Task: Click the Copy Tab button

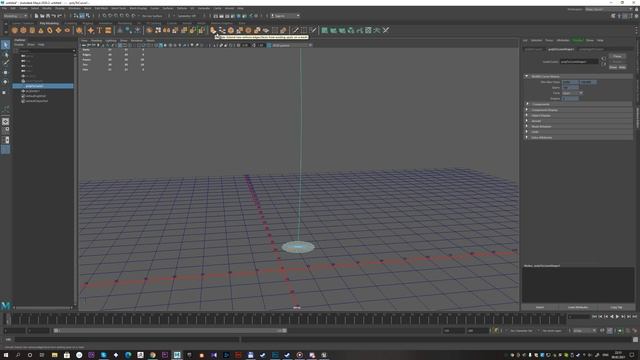Action: [x=616, y=307]
